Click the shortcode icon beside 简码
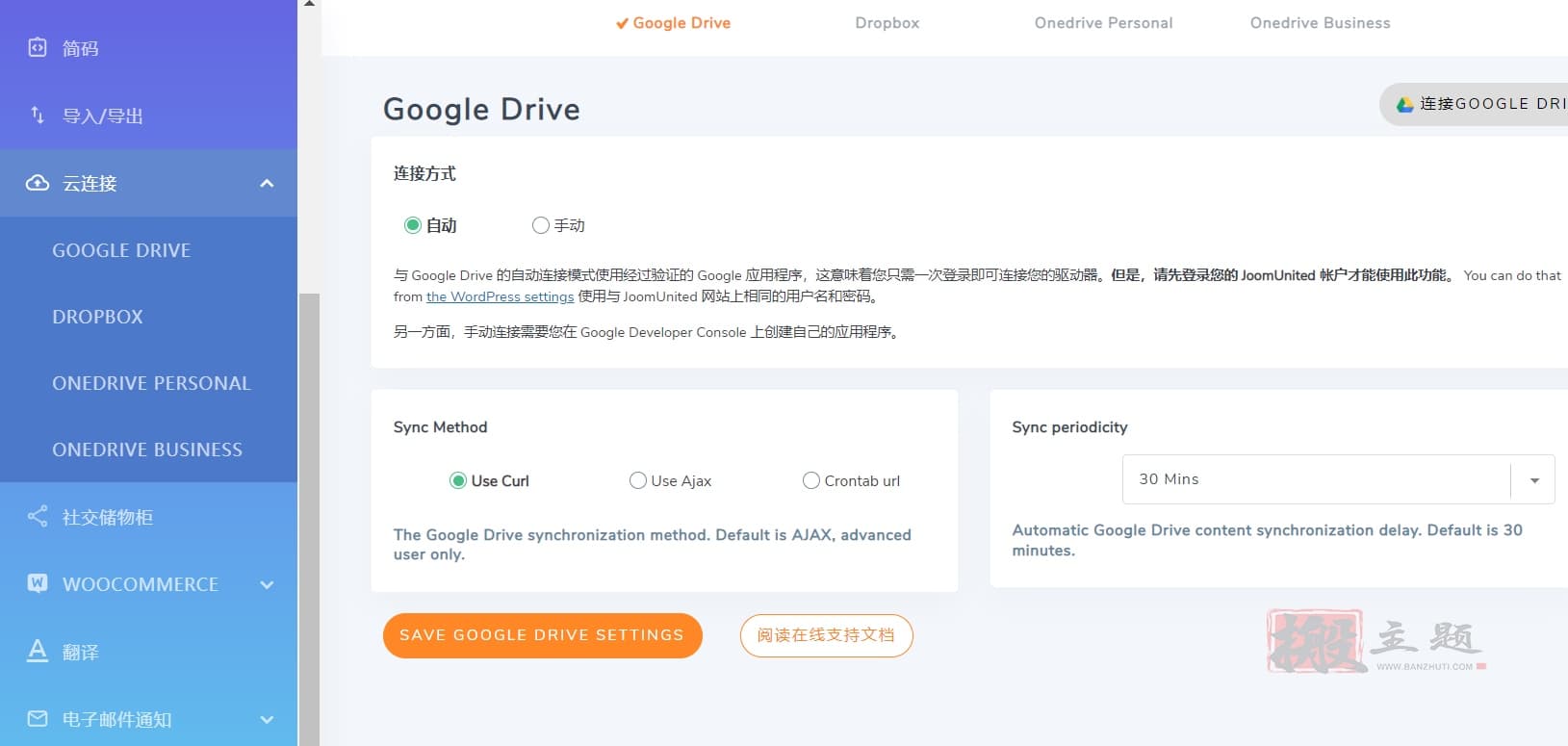This screenshot has height=746, width=1568. pyautogui.click(x=38, y=47)
